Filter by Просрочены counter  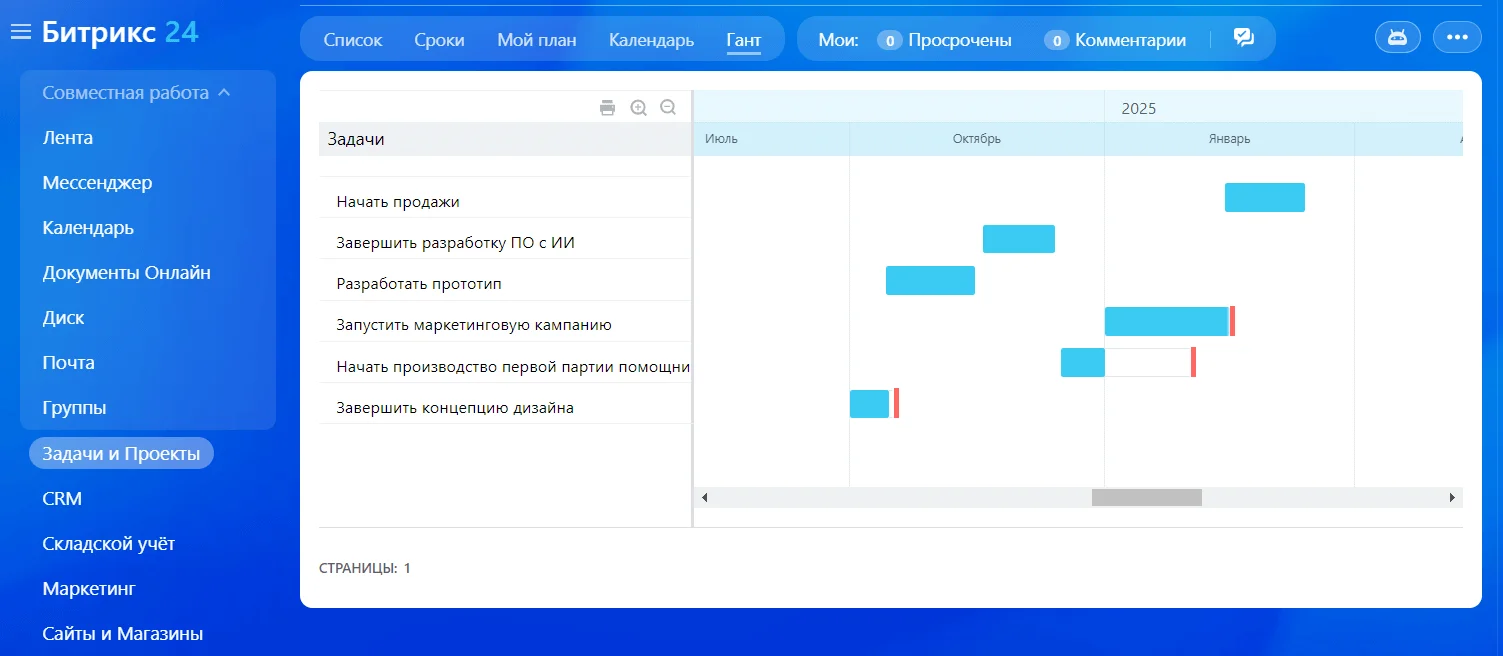[x=945, y=40]
